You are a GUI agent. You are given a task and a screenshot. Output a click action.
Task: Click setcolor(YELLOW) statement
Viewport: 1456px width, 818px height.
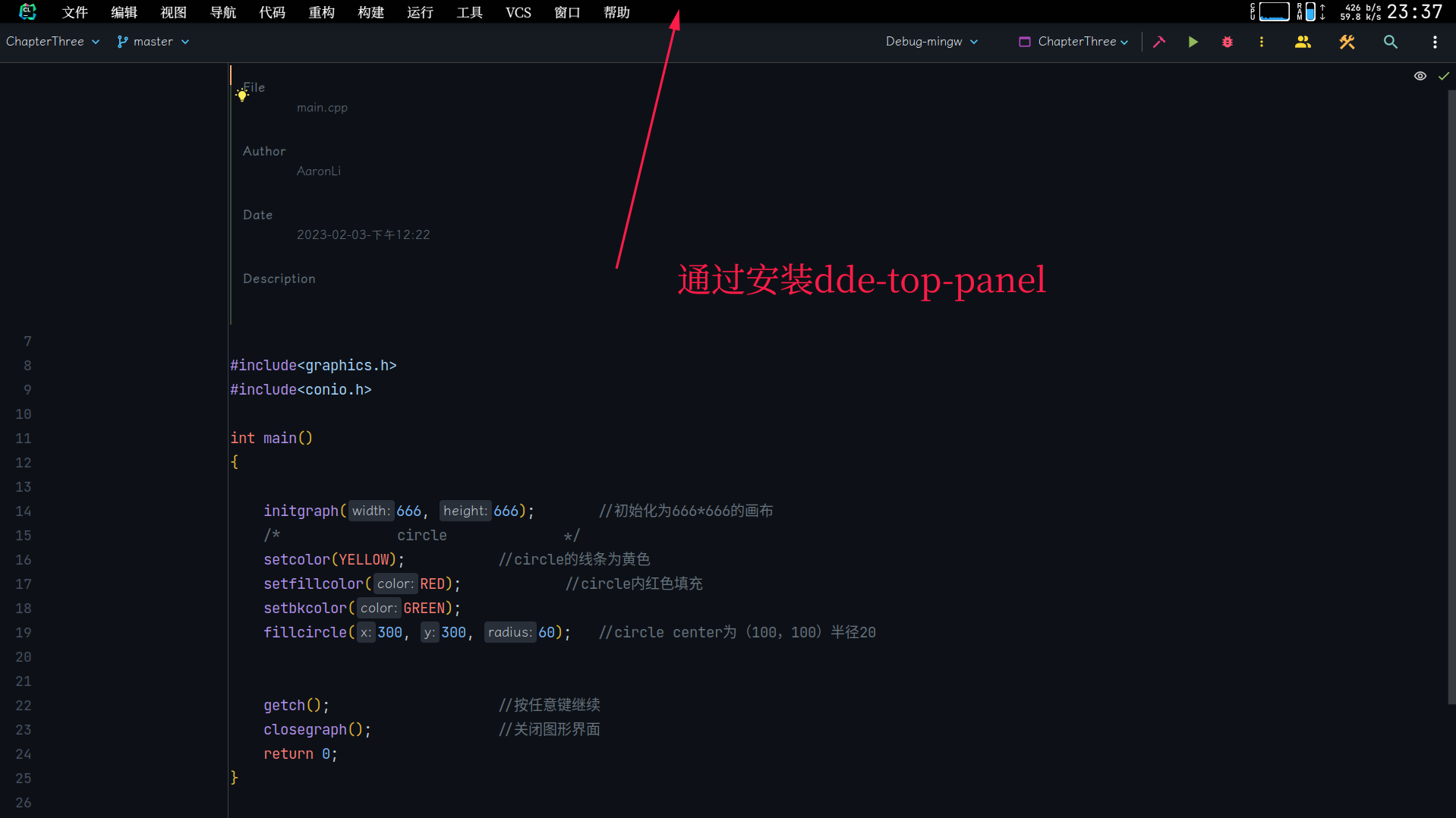(x=334, y=559)
